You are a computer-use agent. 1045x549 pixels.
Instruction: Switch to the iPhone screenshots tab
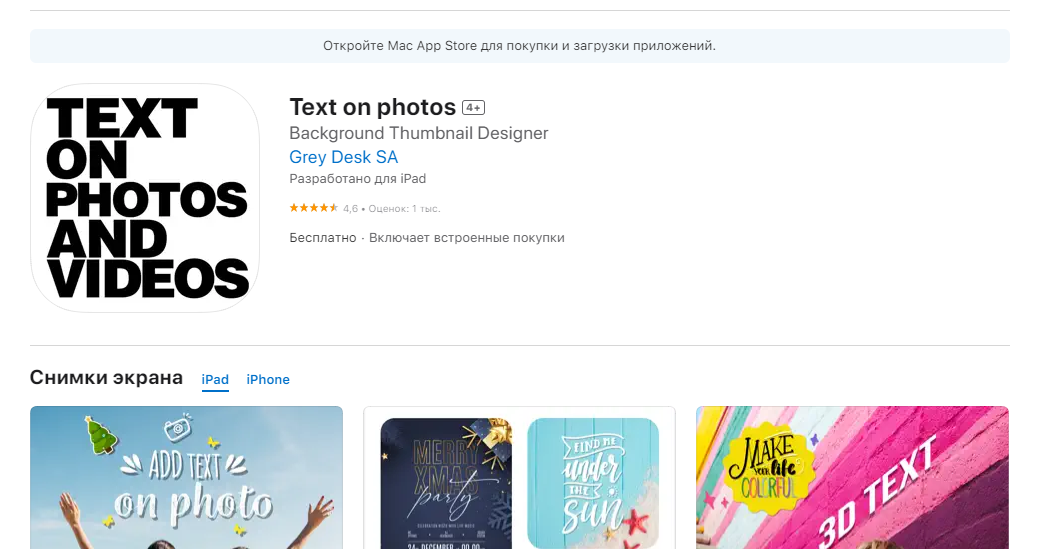pyautogui.click(x=268, y=380)
